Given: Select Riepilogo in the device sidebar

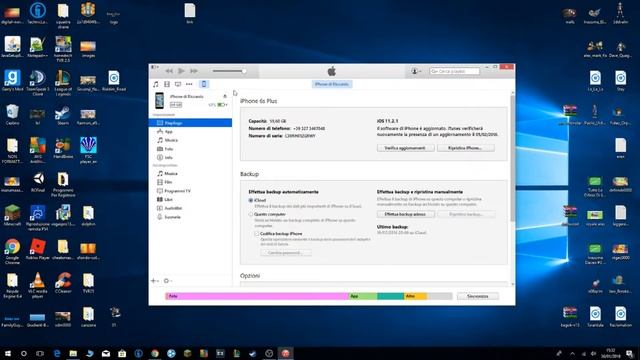Looking at the screenshot, I should coord(191,123).
